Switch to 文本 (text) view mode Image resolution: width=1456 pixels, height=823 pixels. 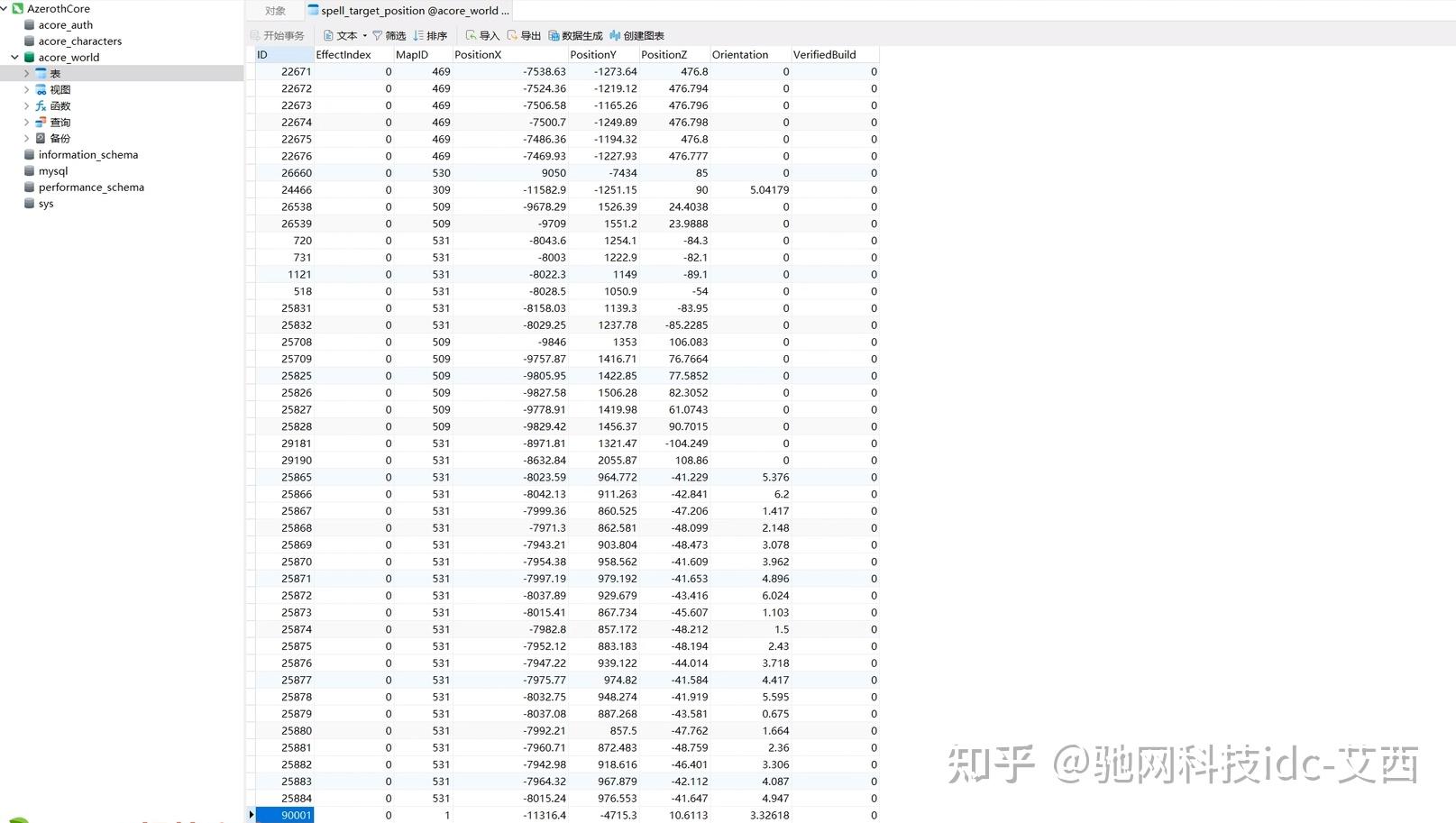coord(343,35)
